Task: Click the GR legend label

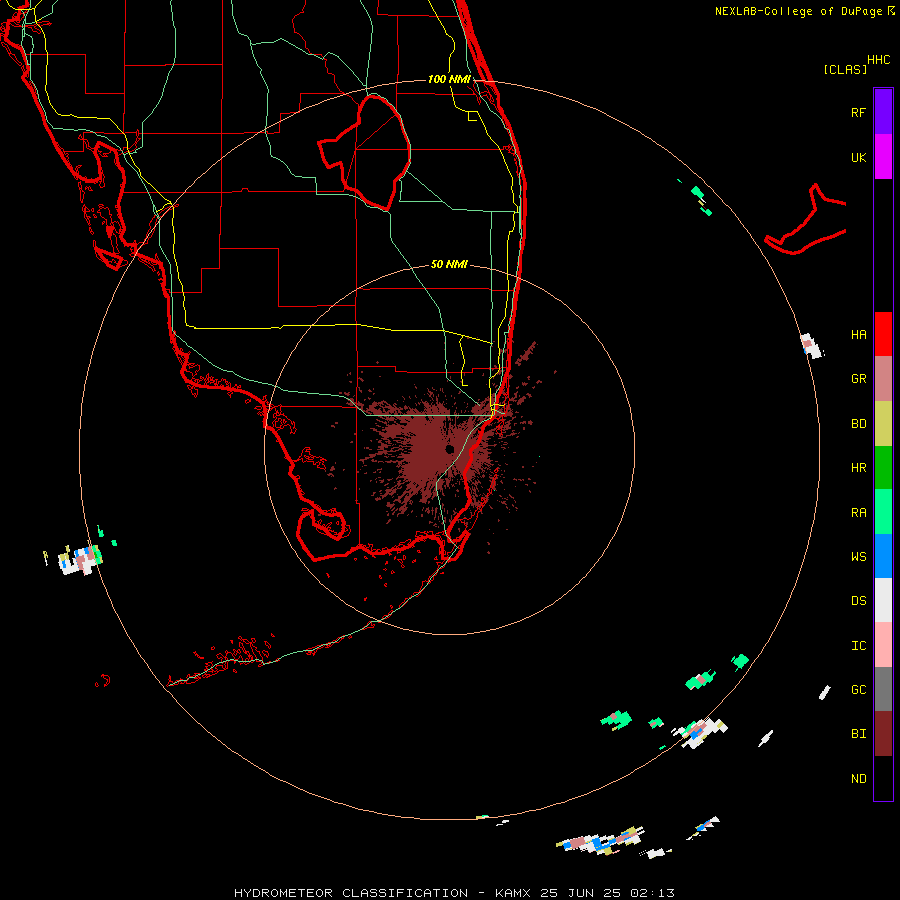Action: click(x=858, y=379)
